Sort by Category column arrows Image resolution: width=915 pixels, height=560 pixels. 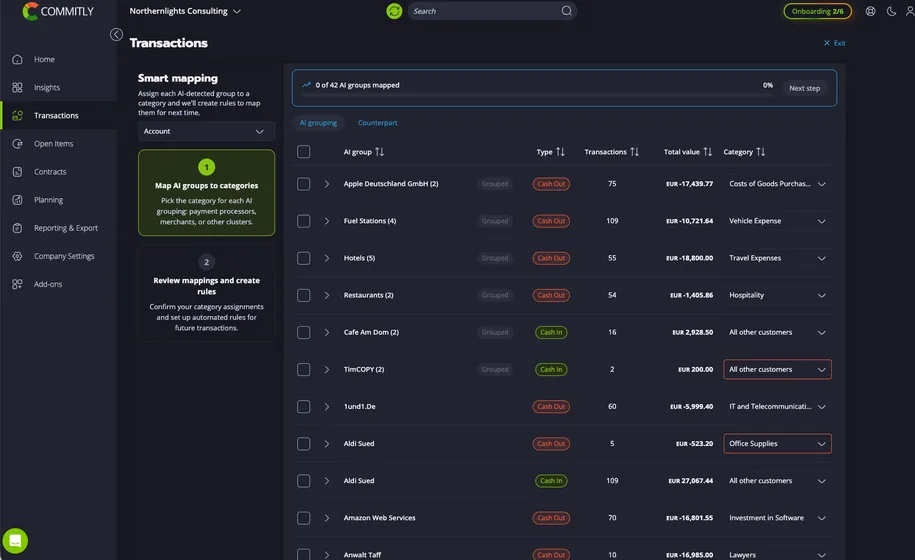pyautogui.click(x=761, y=152)
